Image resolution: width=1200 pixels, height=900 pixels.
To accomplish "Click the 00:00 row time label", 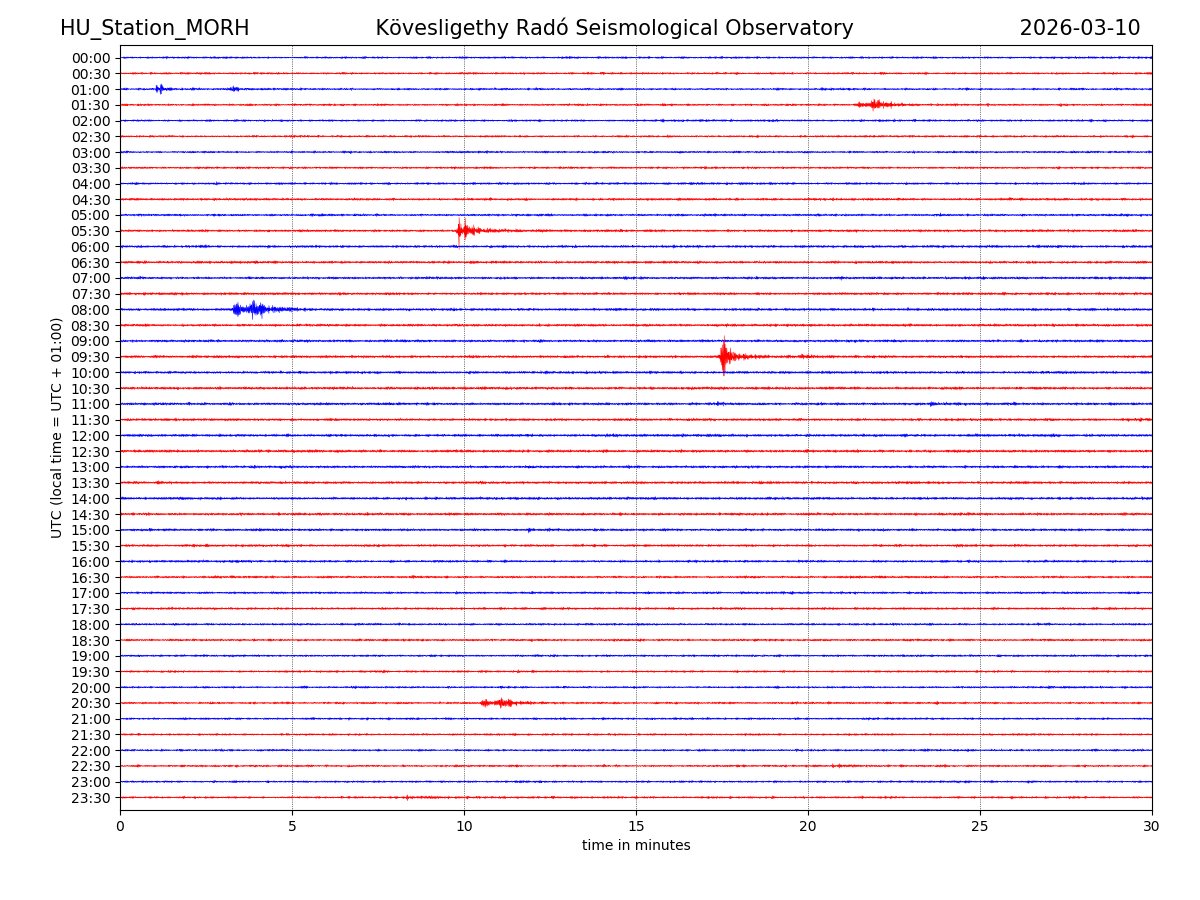I will click(x=91, y=58).
